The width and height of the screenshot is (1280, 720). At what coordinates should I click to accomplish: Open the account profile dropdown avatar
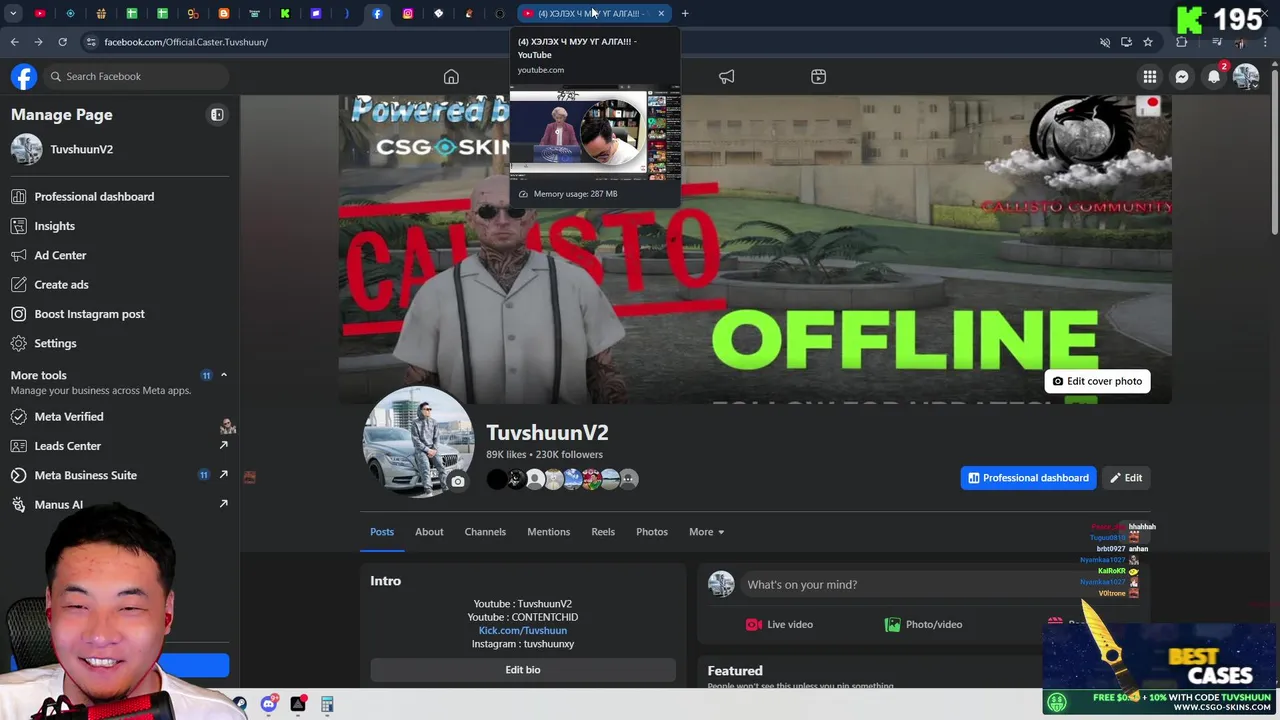pos(1246,77)
